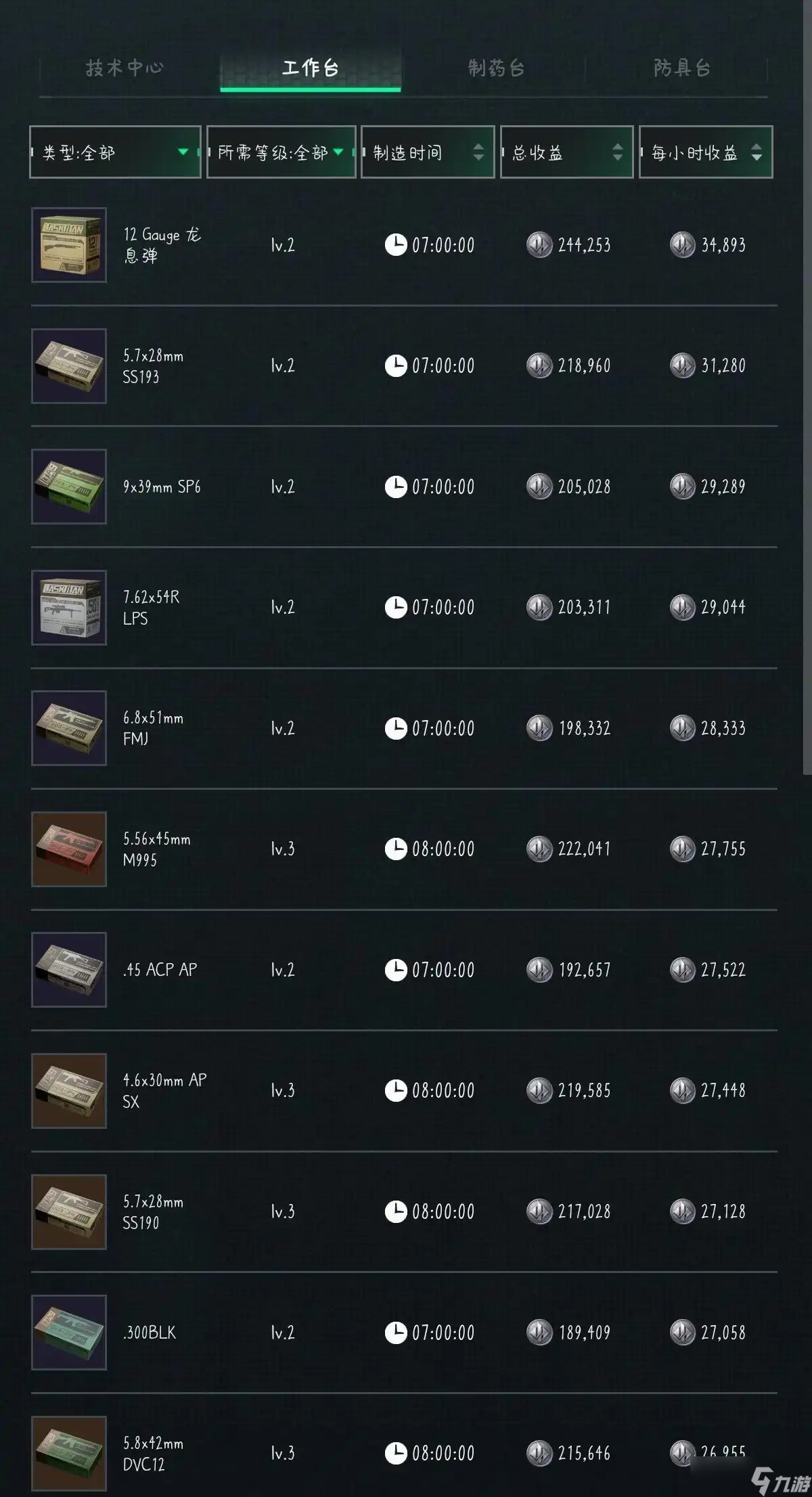Open the .300BLK teal ammo box icon
The height and width of the screenshot is (1497, 812).
pyautogui.click(x=69, y=1333)
